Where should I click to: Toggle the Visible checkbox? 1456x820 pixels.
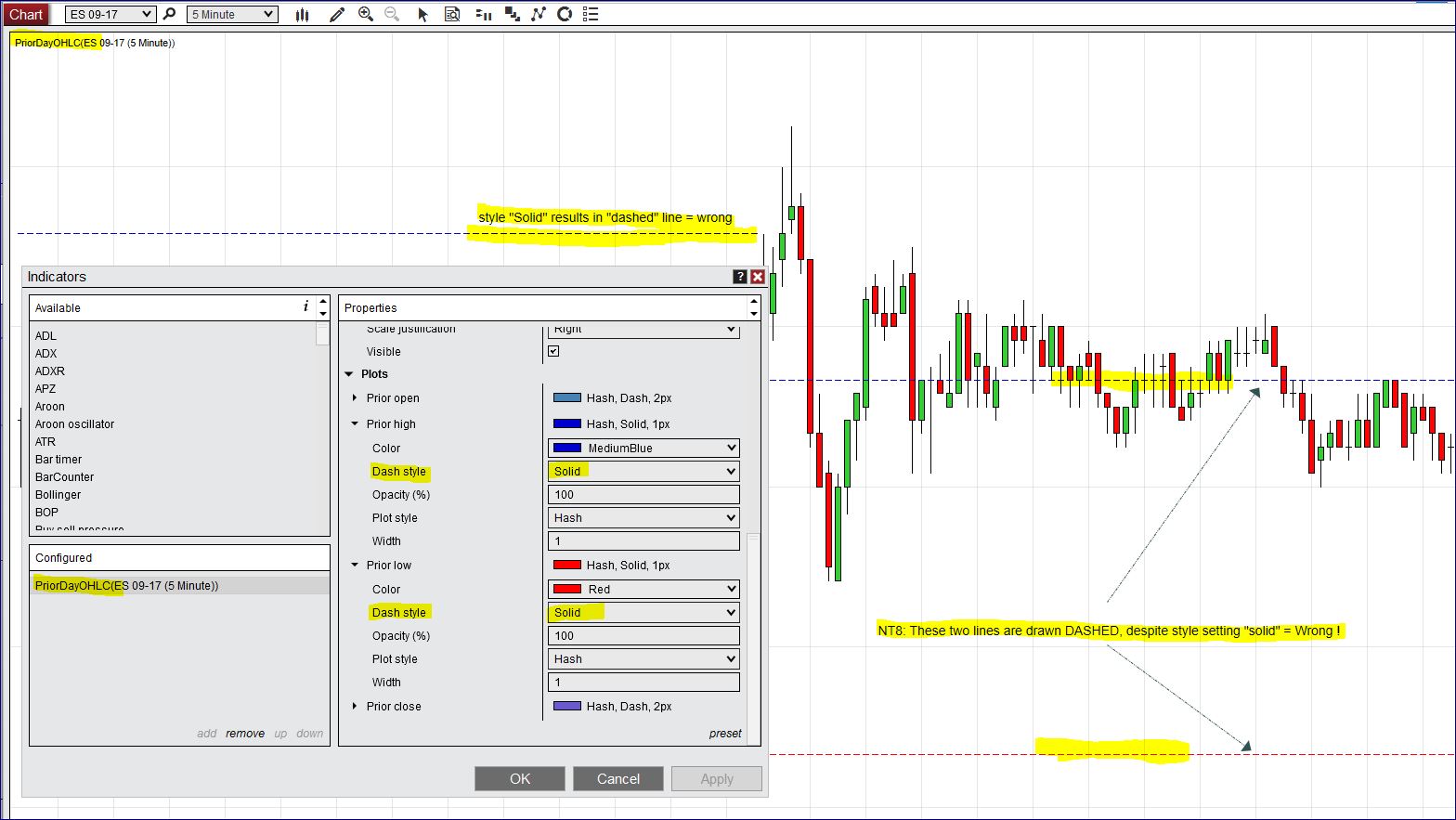[553, 351]
